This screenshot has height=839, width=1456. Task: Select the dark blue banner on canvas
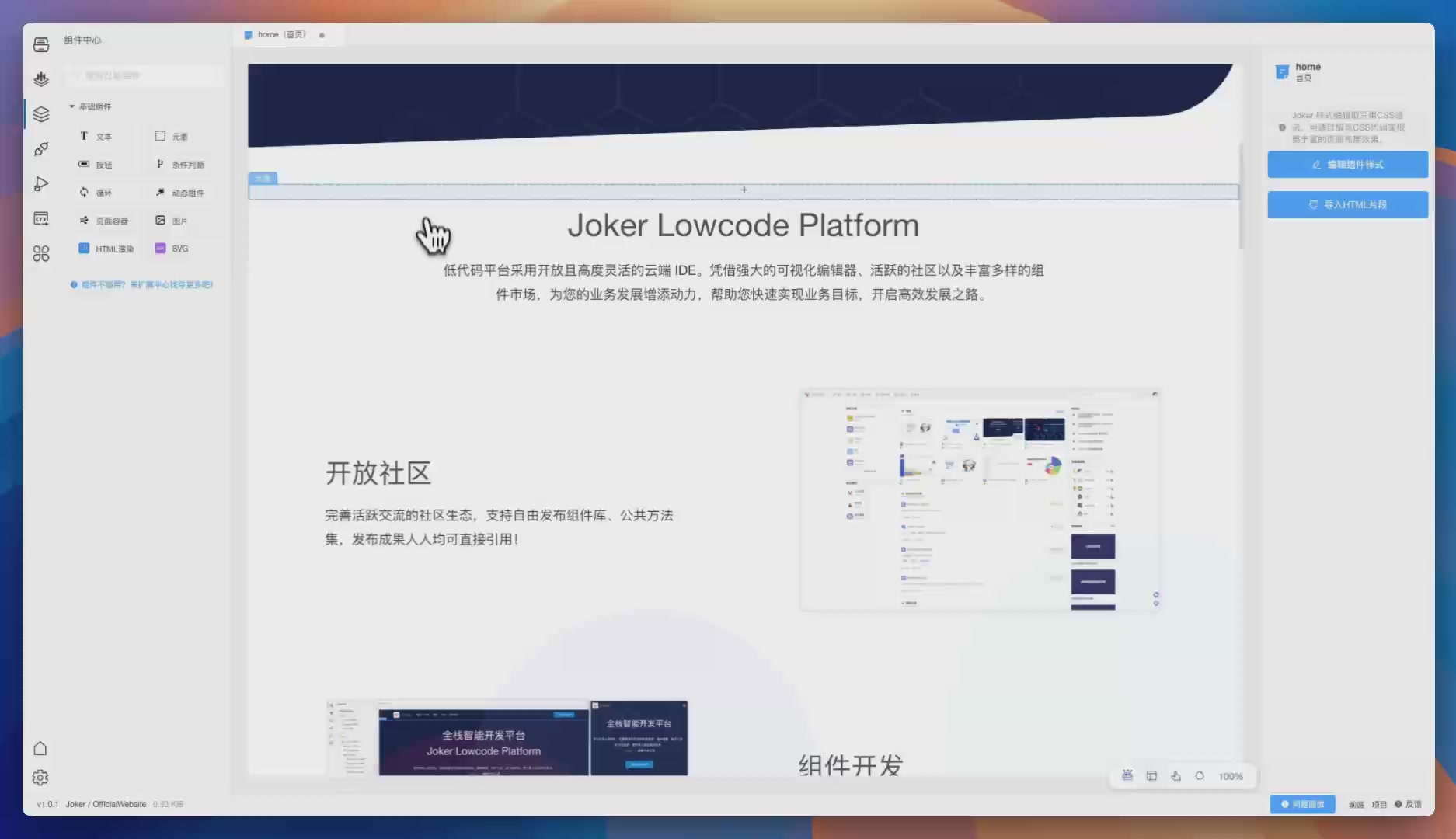pyautogui.click(x=740, y=105)
